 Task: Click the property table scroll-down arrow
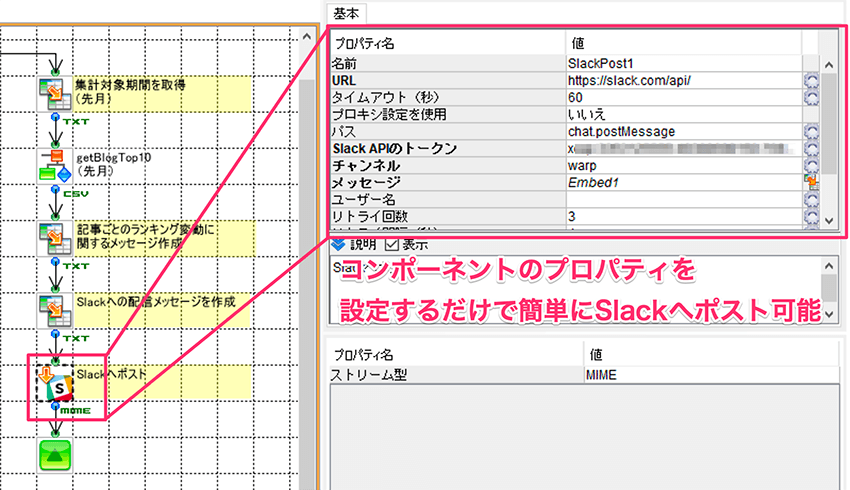coord(829,221)
